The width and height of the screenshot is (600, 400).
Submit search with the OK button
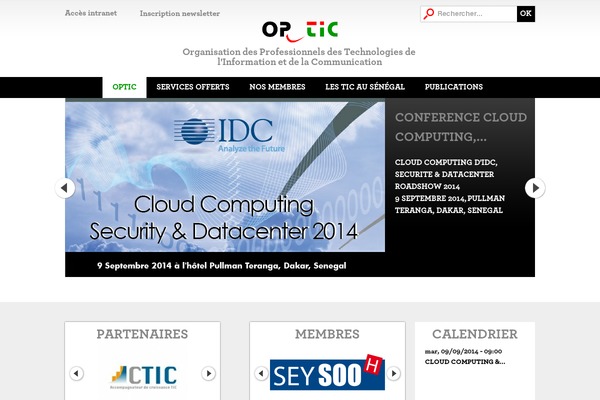click(x=526, y=14)
